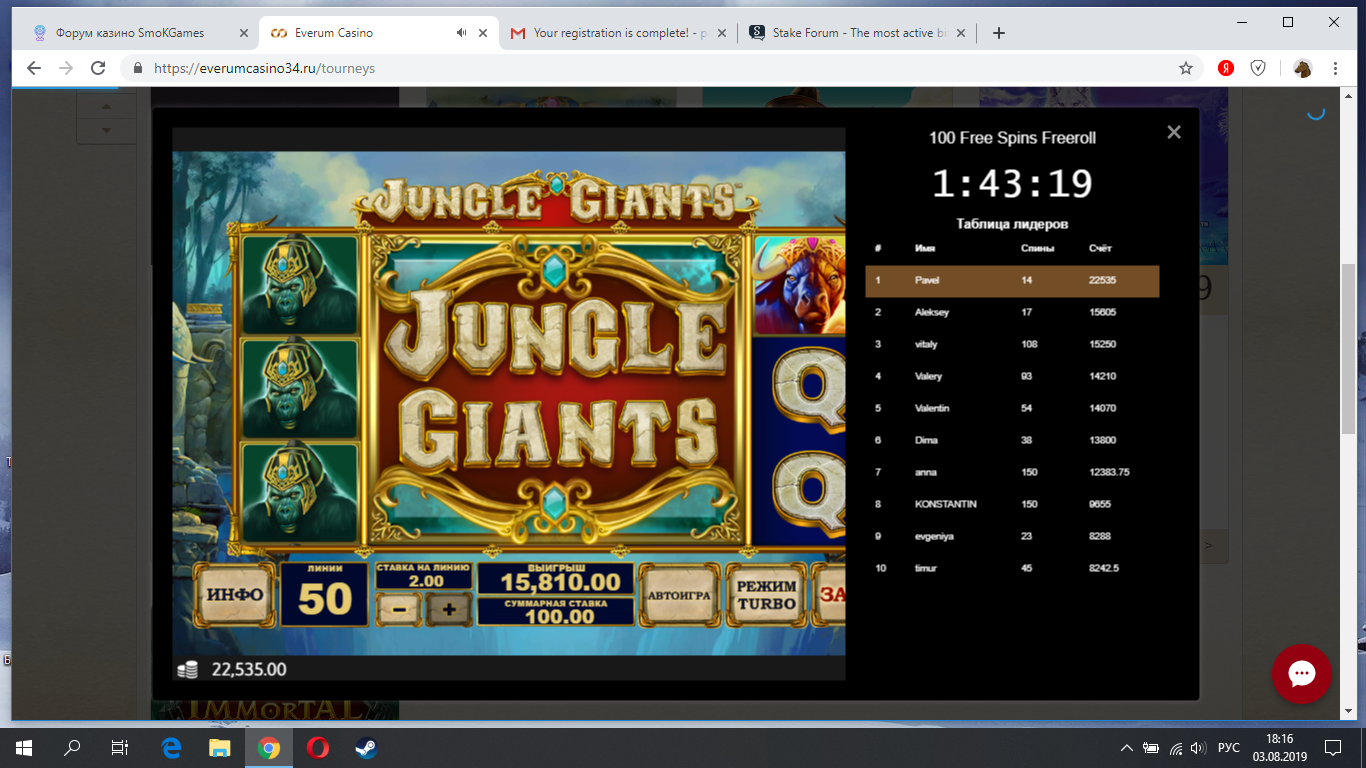Click the 1:43:19 countdown timer

1012,184
